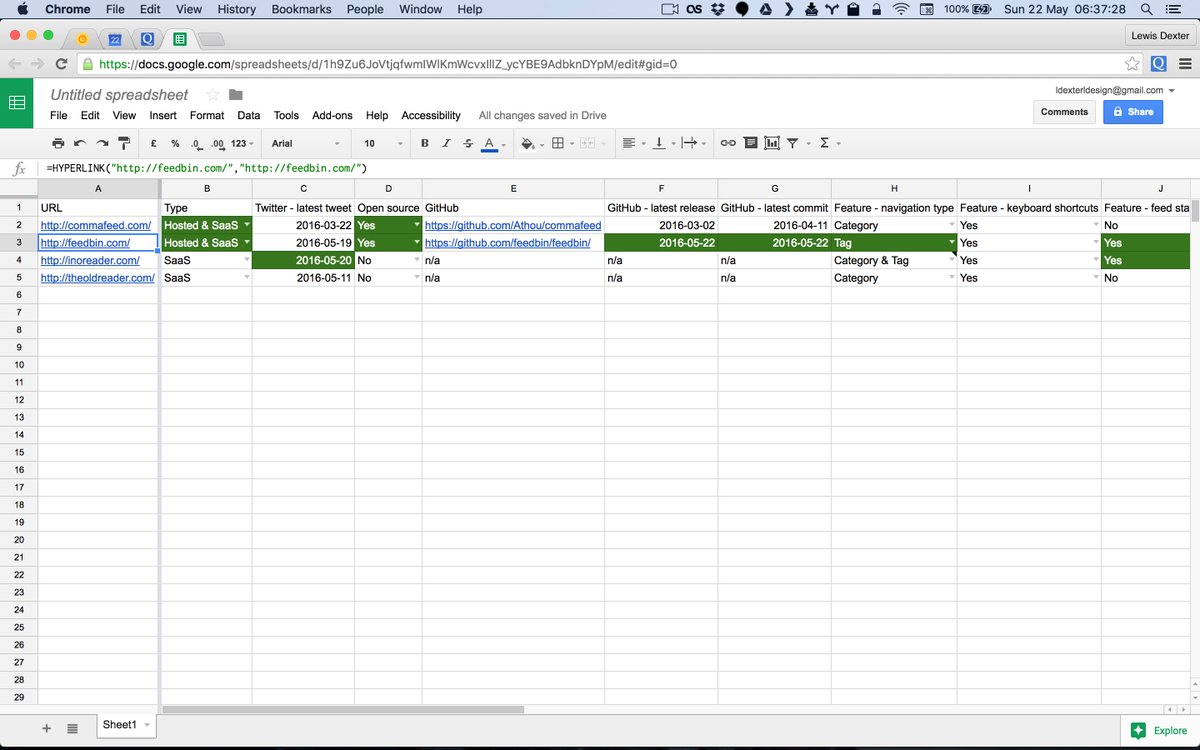Open the commafeed.com link in cell A2
The height and width of the screenshot is (750, 1200).
[96, 225]
